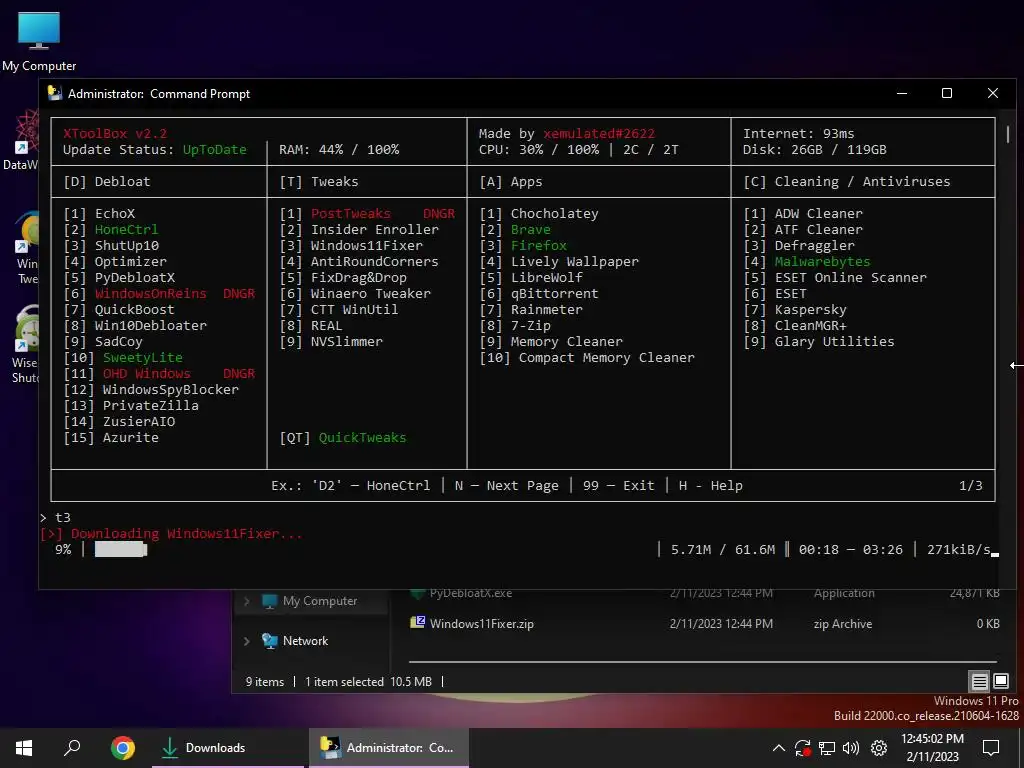Screen dimensions: 1024x768
Task: Open taskbar Search magnifier
Action: 72,748
